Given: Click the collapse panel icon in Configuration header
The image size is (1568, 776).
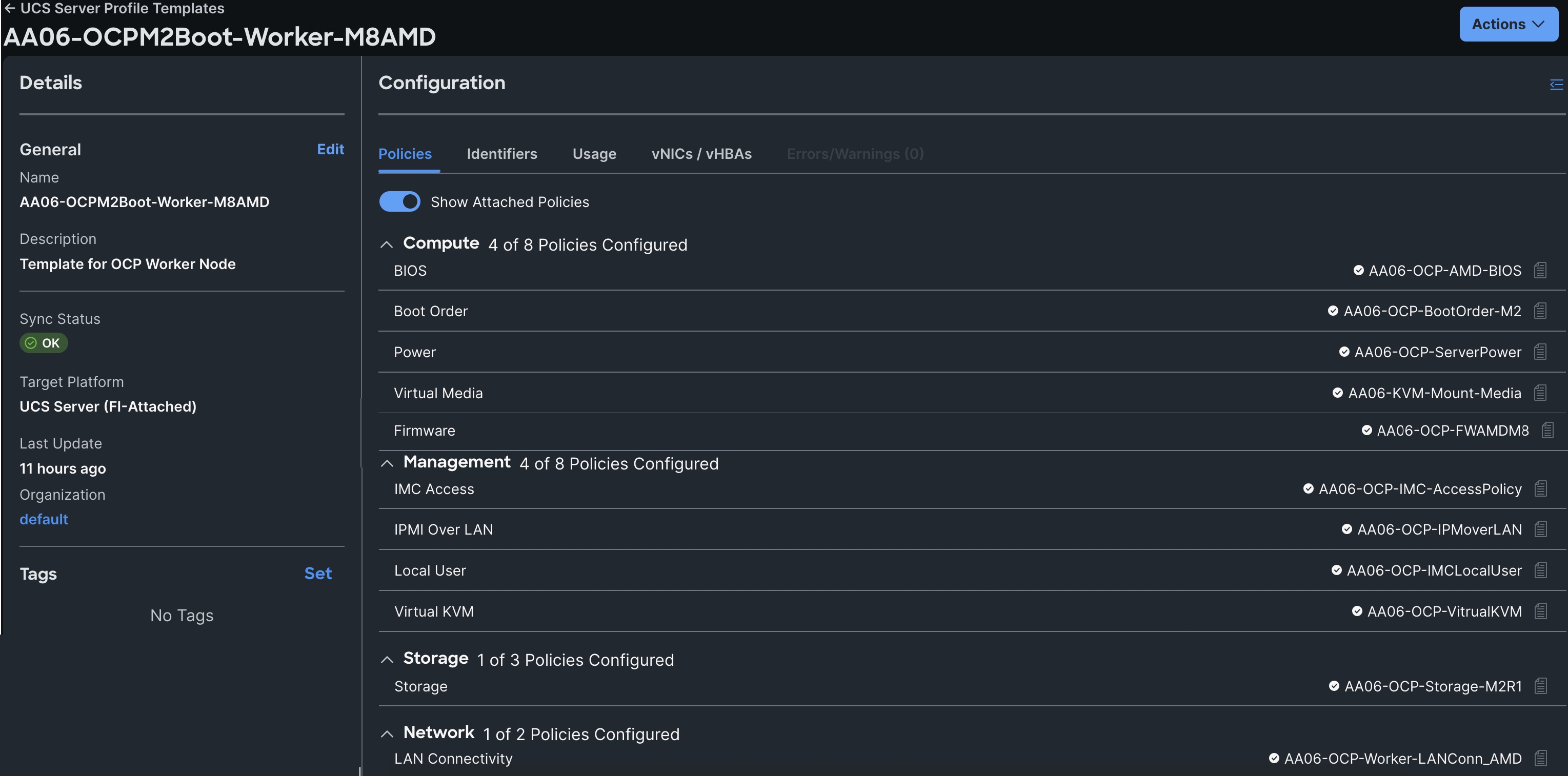Looking at the screenshot, I should tap(1556, 84).
